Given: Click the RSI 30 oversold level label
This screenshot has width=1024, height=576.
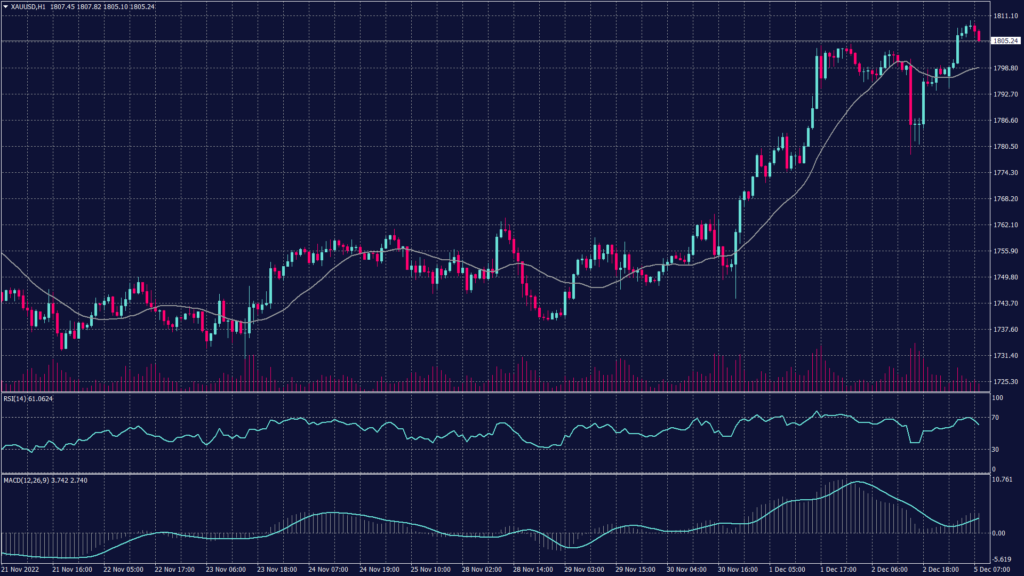Looking at the screenshot, I should (995, 449).
